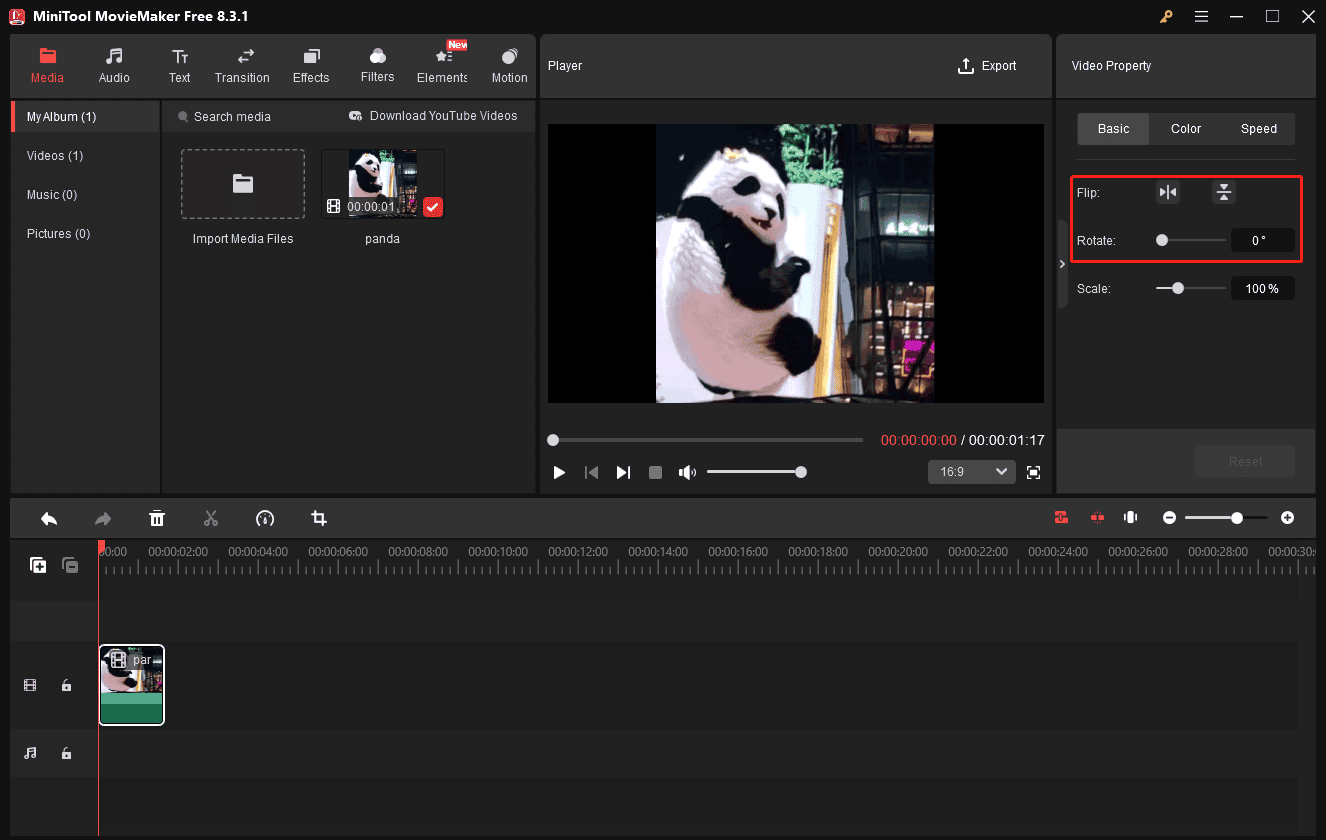The image size is (1326, 840).
Task: Mute audio using the speaker icon
Action: 688,471
